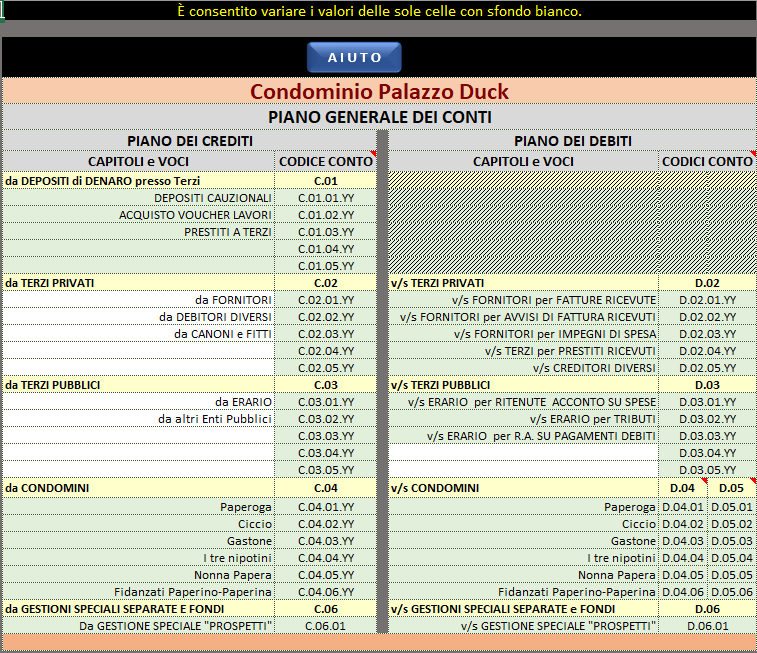
Task: Click empty white cell beside C.02.04.YY
Action: pyautogui.click(x=139, y=351)
